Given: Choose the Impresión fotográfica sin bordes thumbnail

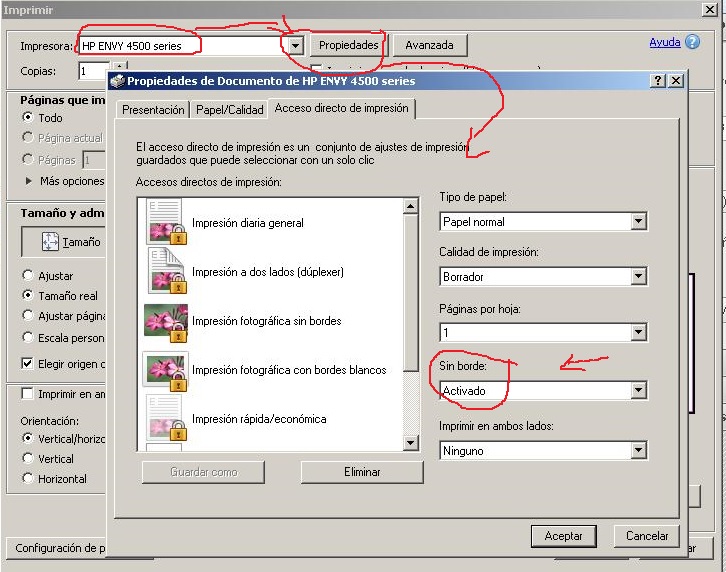Looking at the screenshot, I should [x=166, y=323].
